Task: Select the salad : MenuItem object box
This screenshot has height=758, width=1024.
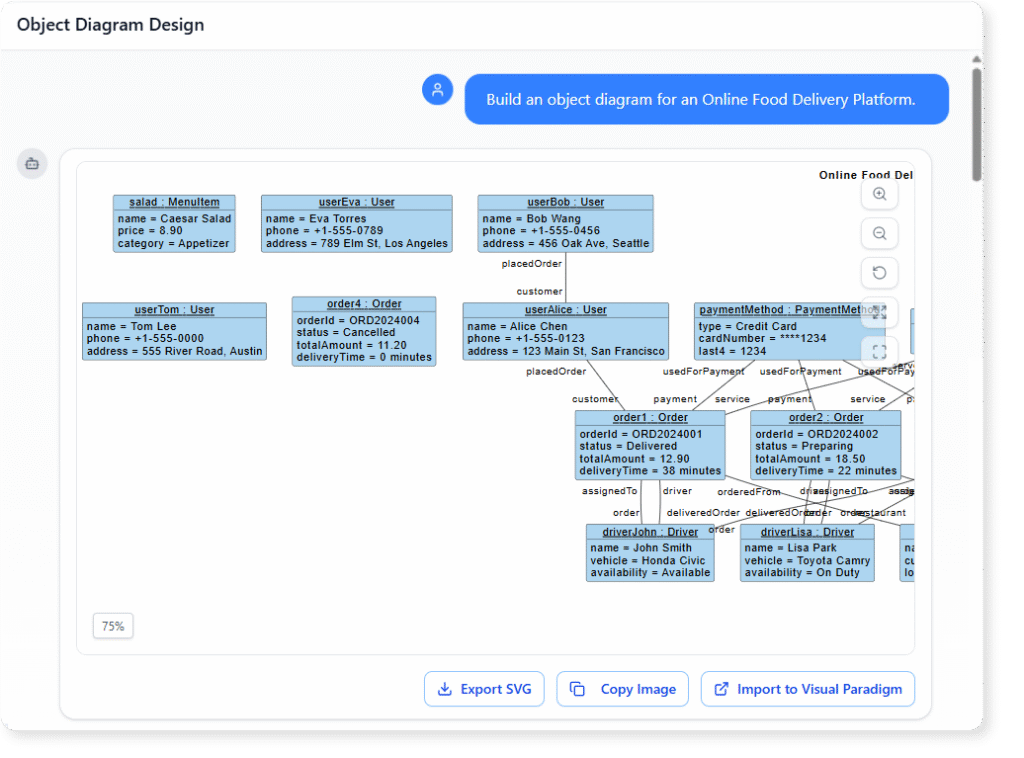Action: 174,220
